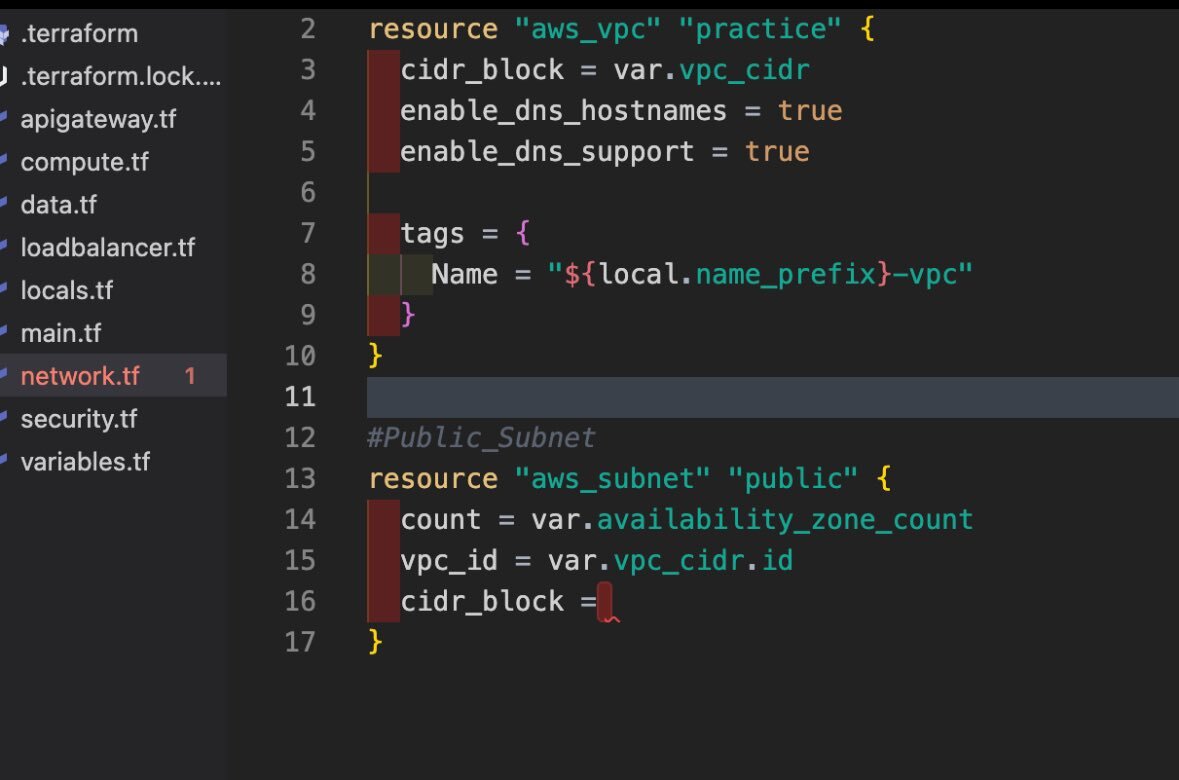Click the #Public_Subnet comment
Image resolution: width=1179 pixels, height=780 pixels.
[x=482, y=438]
